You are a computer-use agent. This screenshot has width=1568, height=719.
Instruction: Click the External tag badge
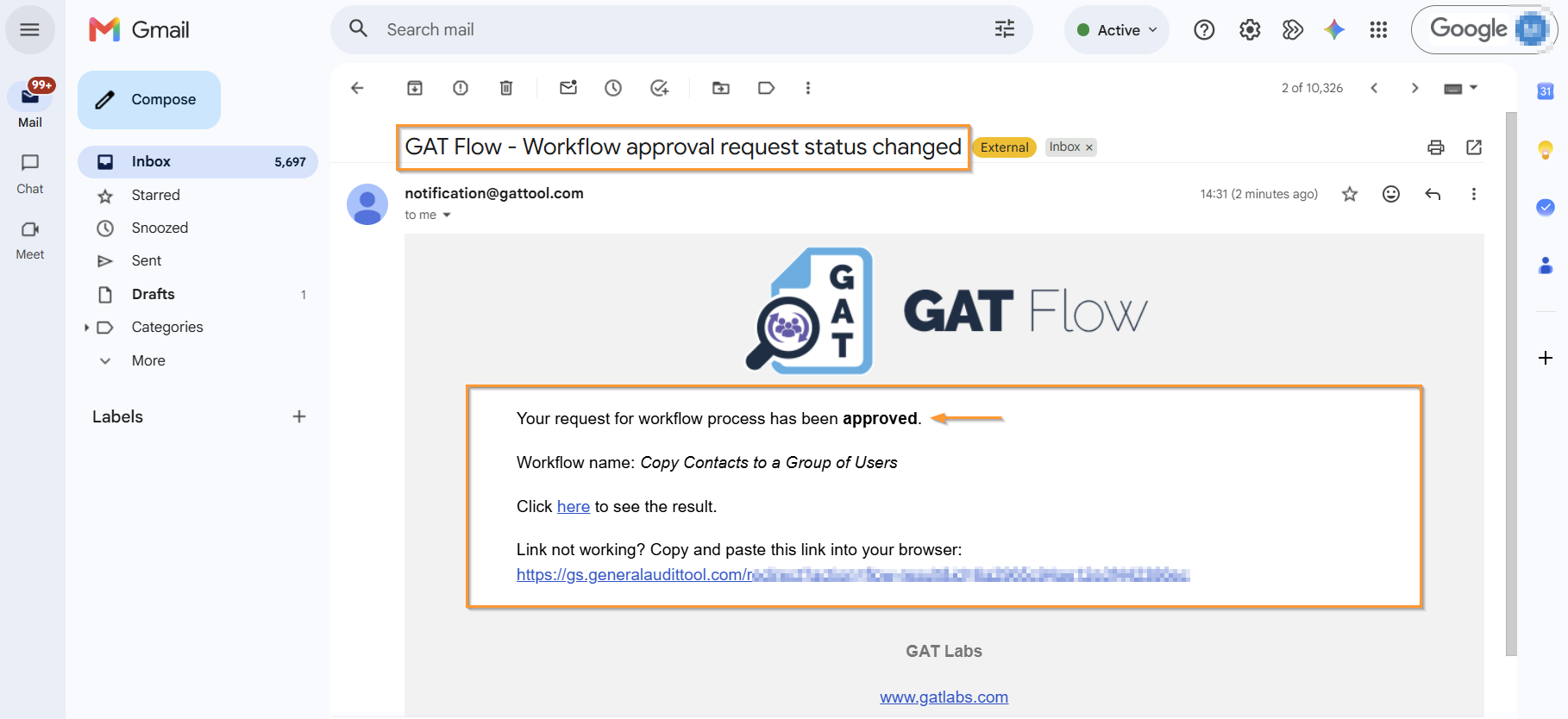click(1005, 147)
